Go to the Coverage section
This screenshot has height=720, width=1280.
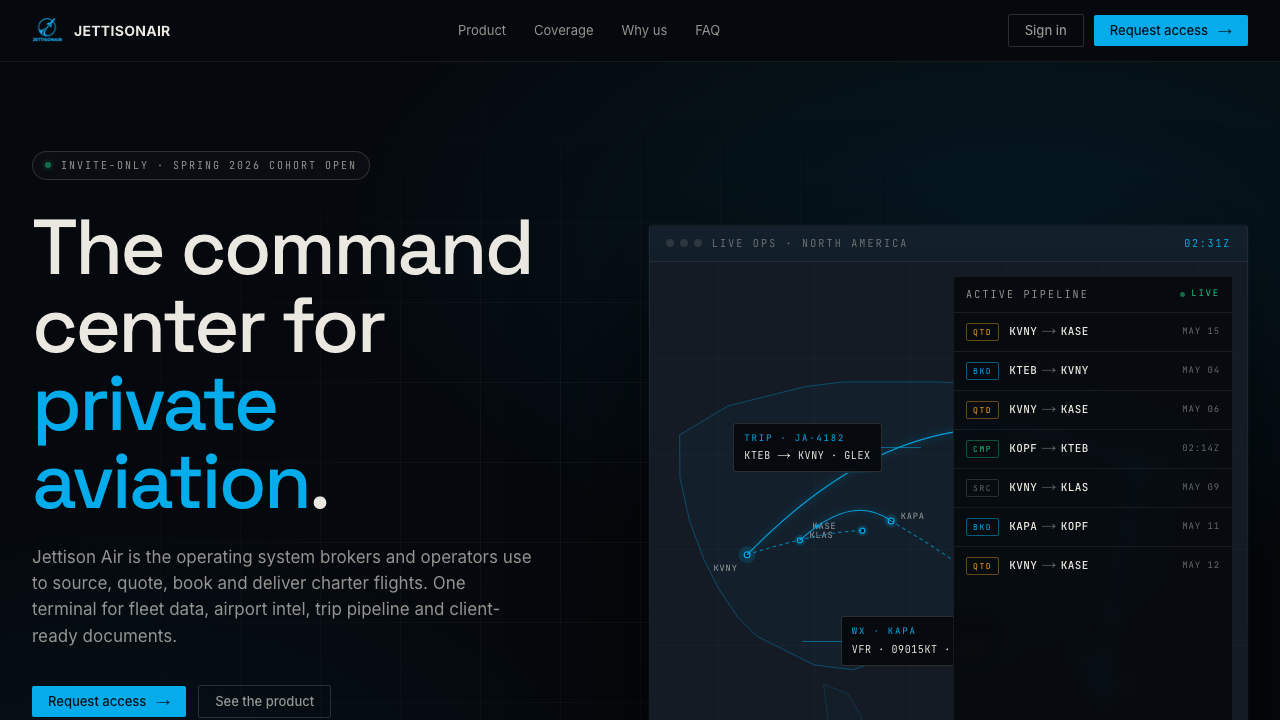click(x=564, y=31)
